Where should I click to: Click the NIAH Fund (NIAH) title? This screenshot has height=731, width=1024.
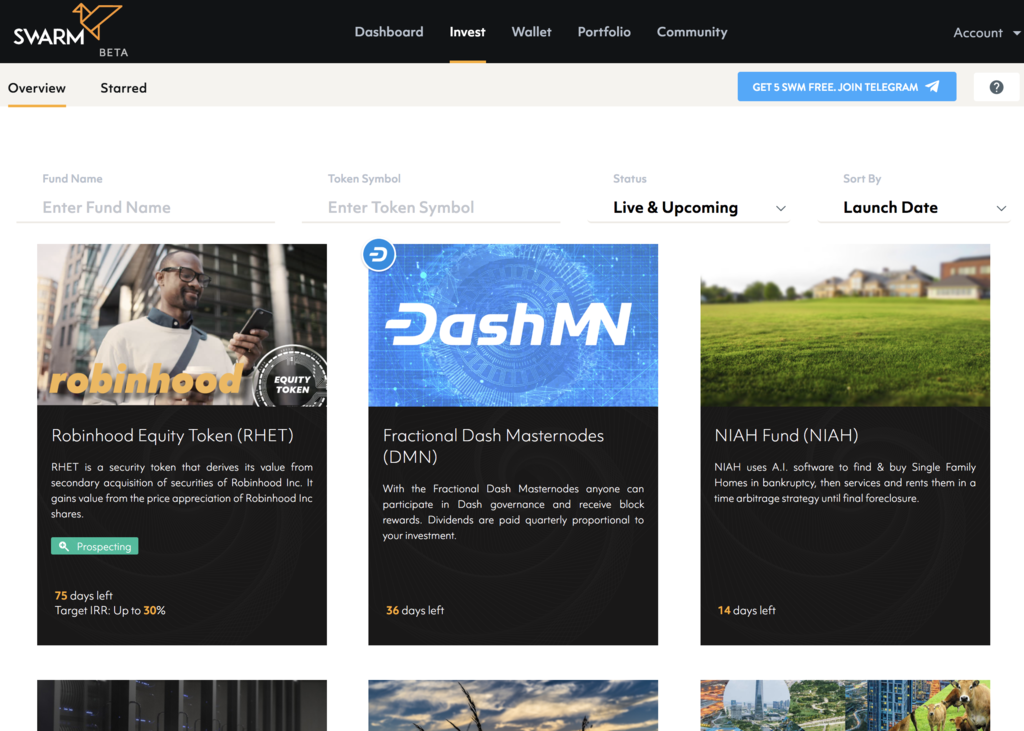point(786,435)
